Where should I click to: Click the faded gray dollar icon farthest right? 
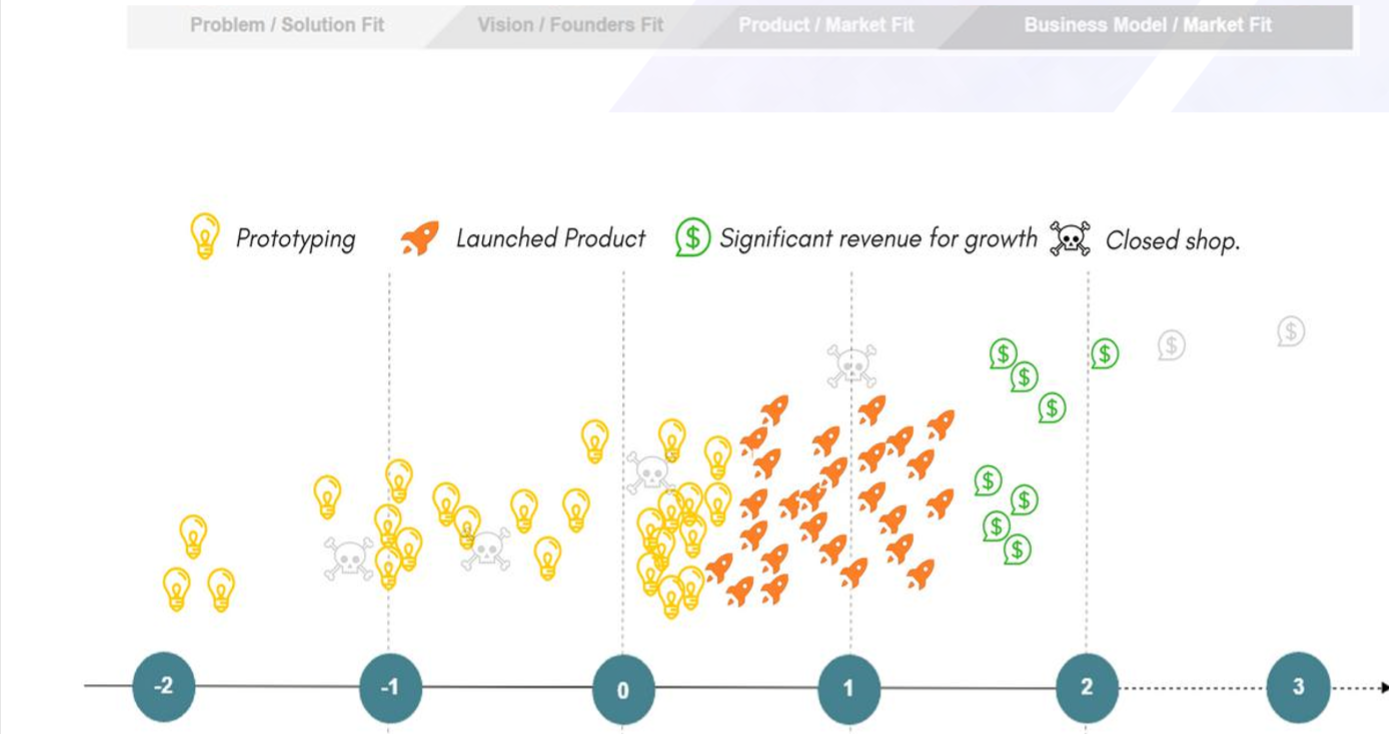[1291, 331]
